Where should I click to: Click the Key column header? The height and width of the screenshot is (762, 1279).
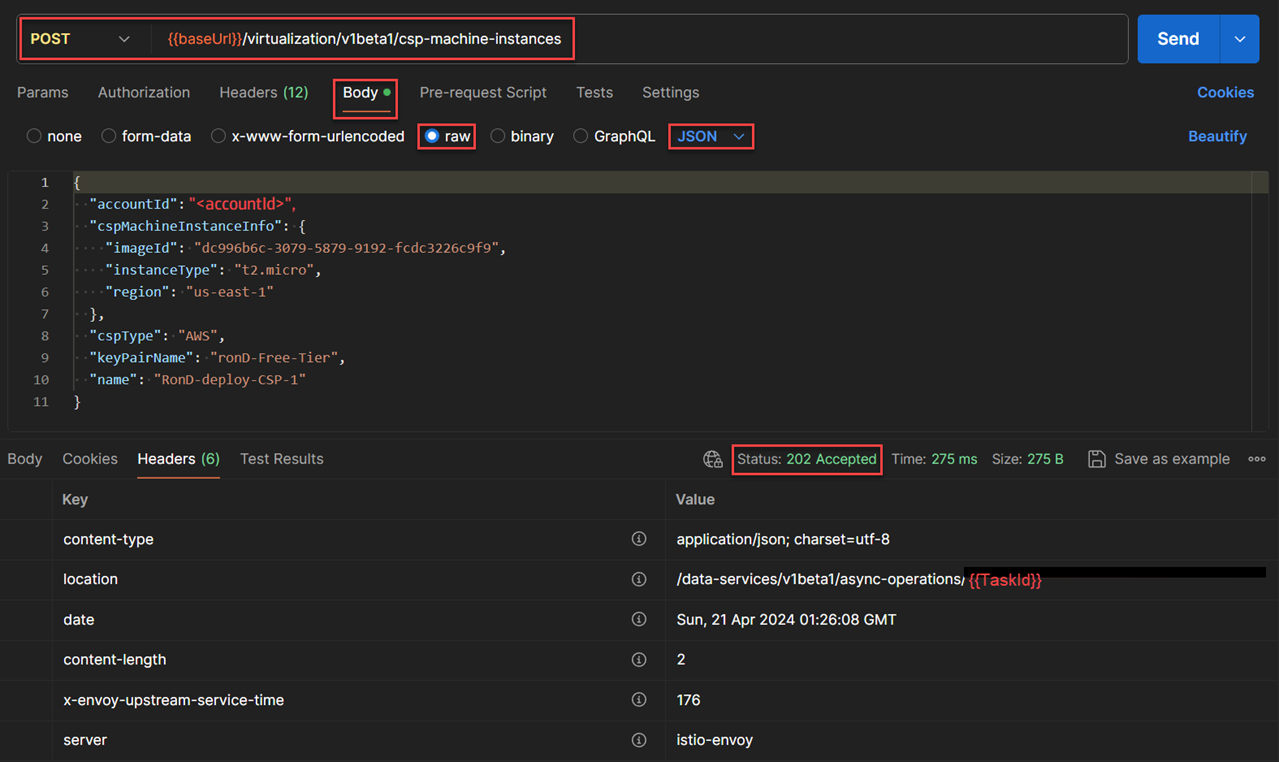75,499
